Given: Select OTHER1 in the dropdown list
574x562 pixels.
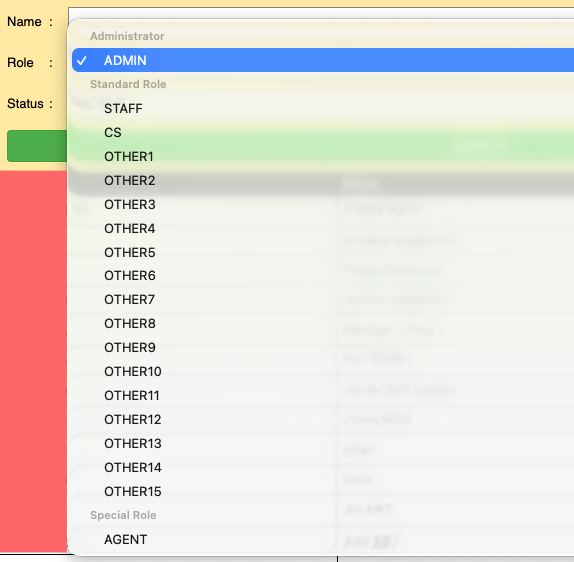Looking at the screenshot, I should tap(323, 156).
